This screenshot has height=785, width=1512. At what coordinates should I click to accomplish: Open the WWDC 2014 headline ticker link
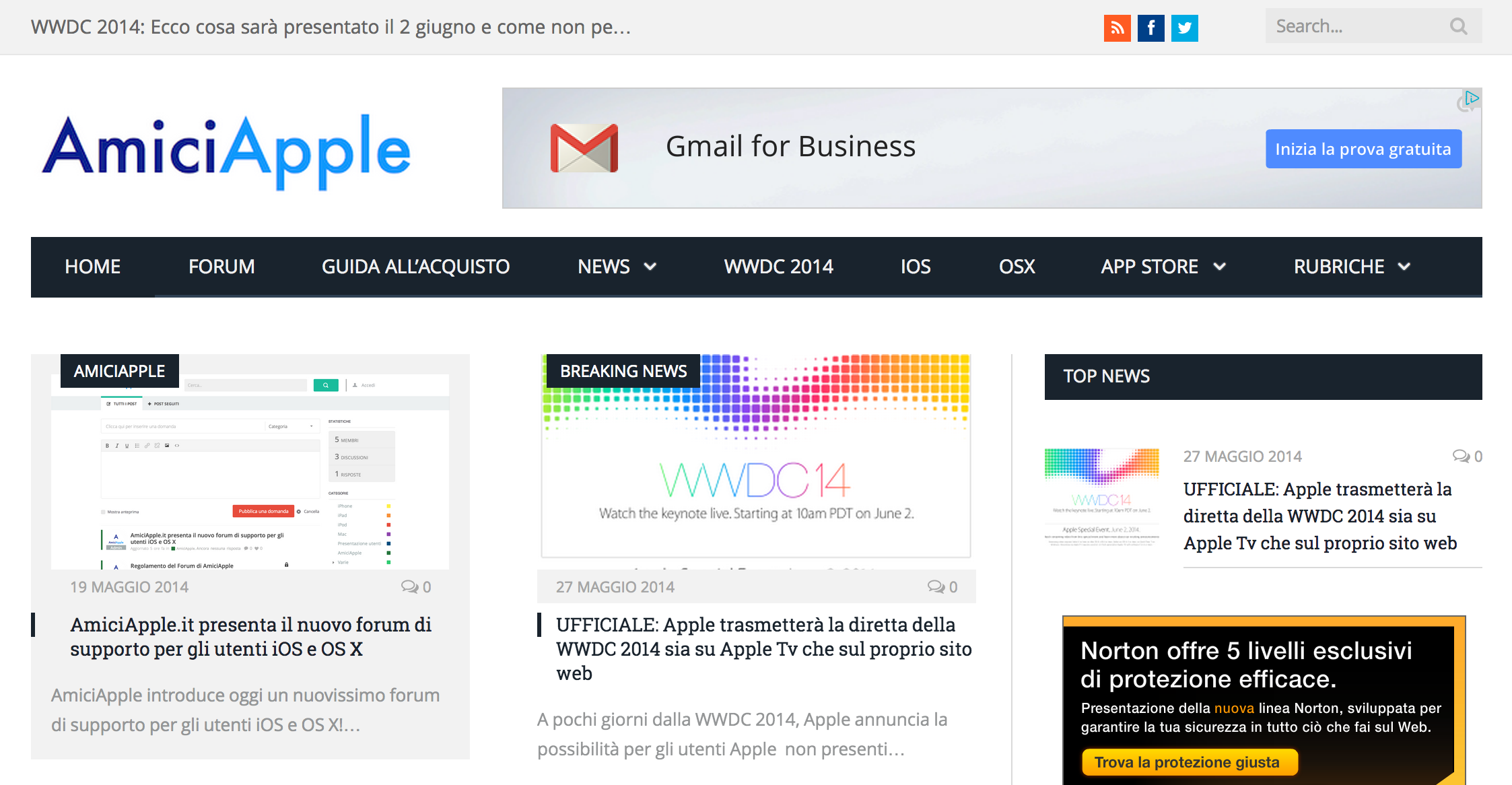tap(331, 27)
